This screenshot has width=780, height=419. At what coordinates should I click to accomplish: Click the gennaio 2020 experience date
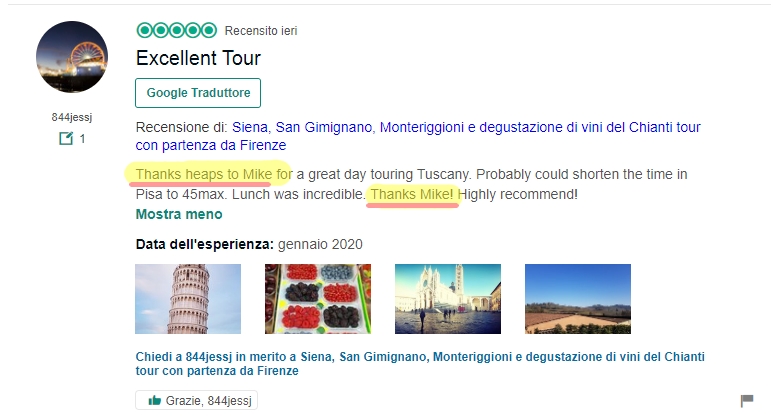[320, 244]
